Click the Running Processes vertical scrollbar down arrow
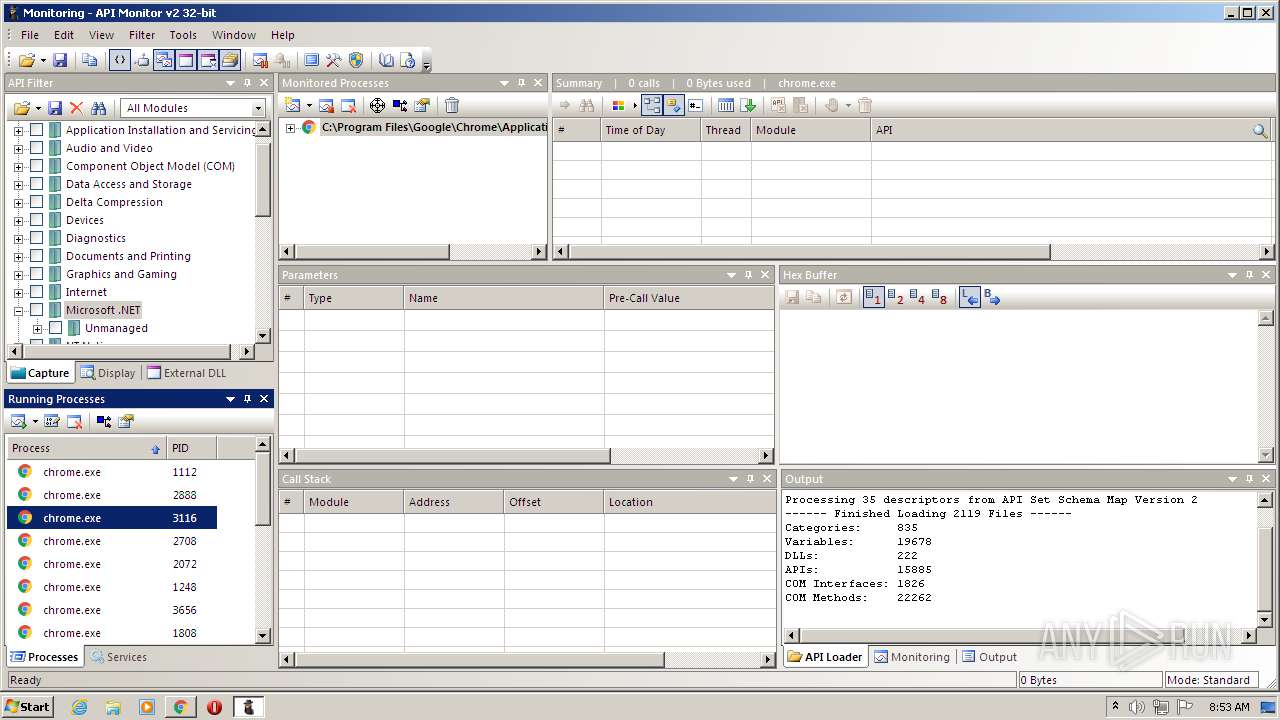Viewport: 1280px width, 720px height. (263, 635)
